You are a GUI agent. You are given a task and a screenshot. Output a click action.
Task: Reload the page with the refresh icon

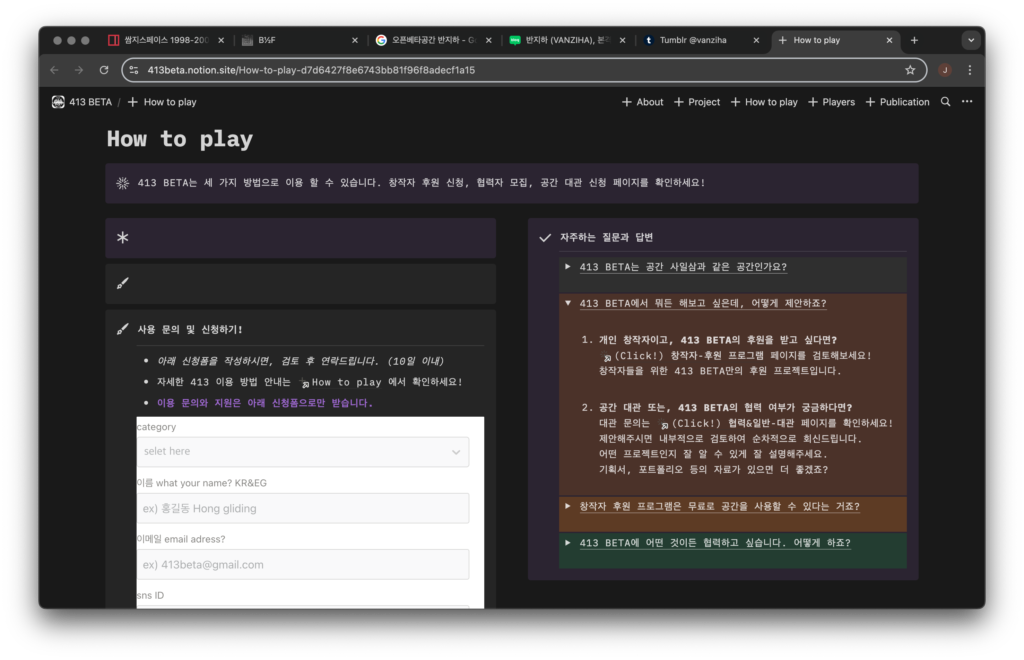[x=104, y=70]
